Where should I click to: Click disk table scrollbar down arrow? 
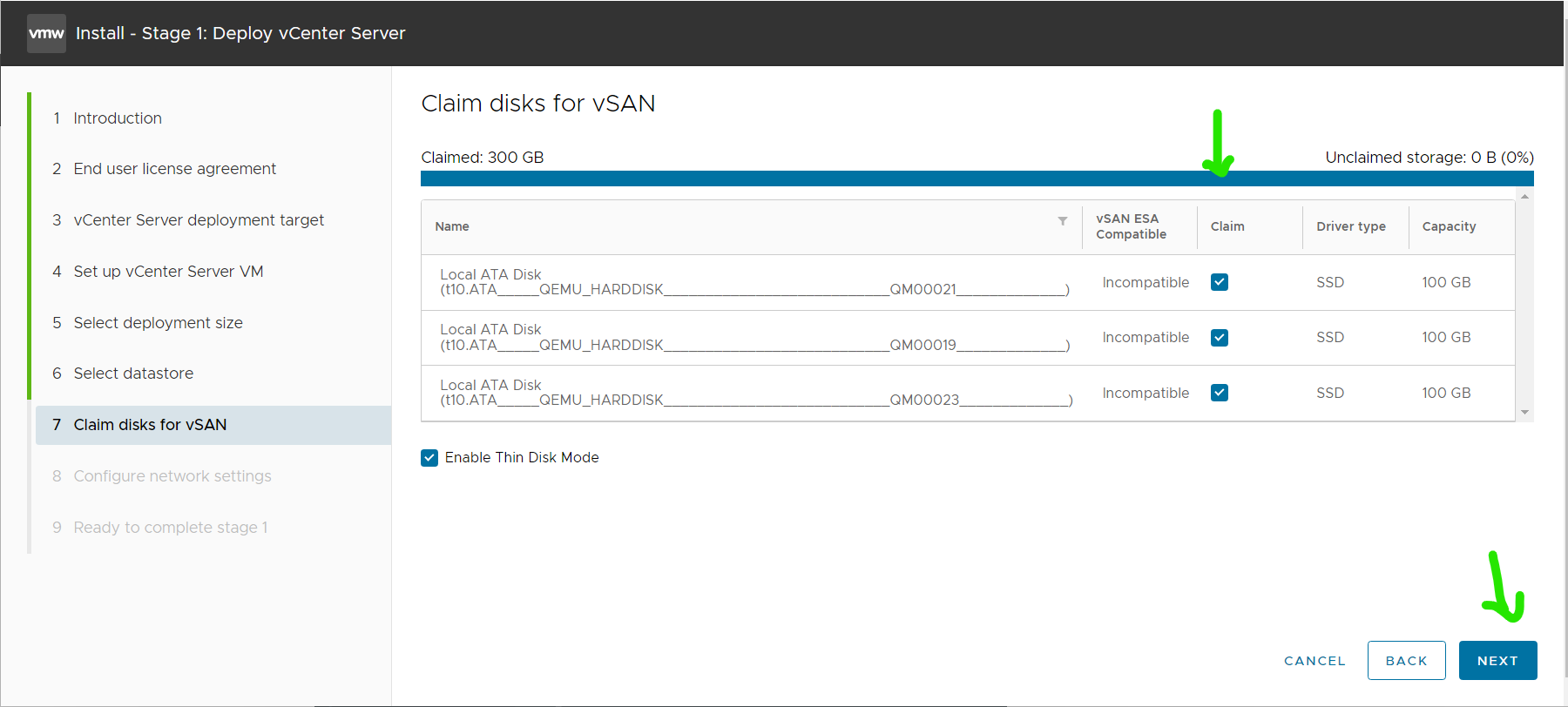click(1524, 412)
